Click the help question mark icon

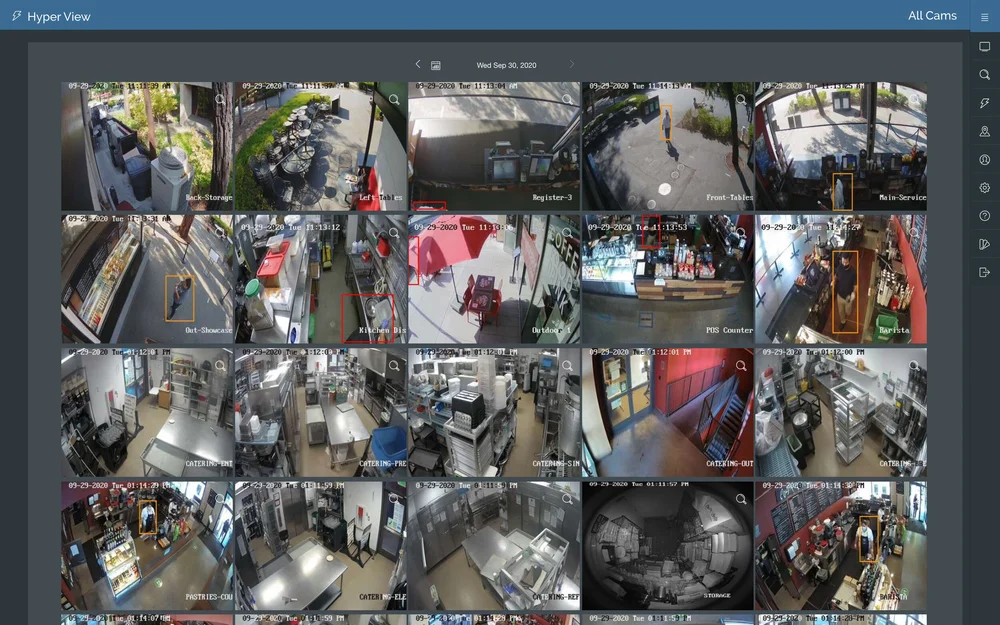983,214
